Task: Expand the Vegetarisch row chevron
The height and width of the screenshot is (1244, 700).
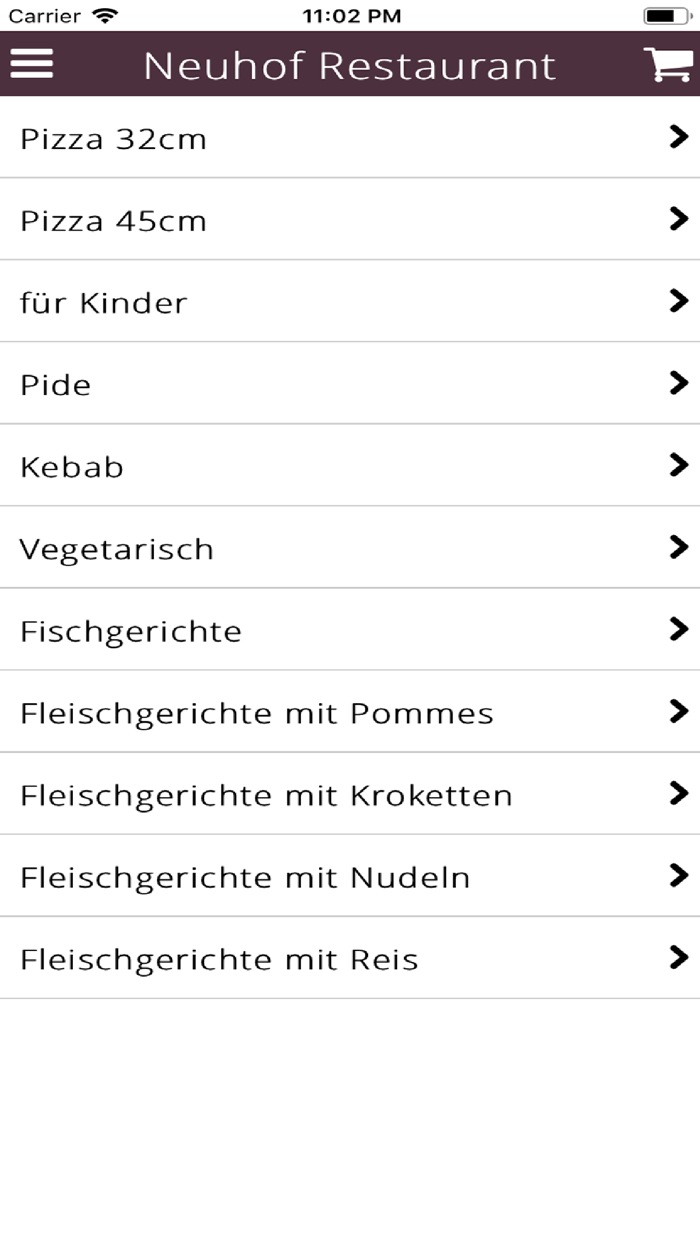Action: 680,548
